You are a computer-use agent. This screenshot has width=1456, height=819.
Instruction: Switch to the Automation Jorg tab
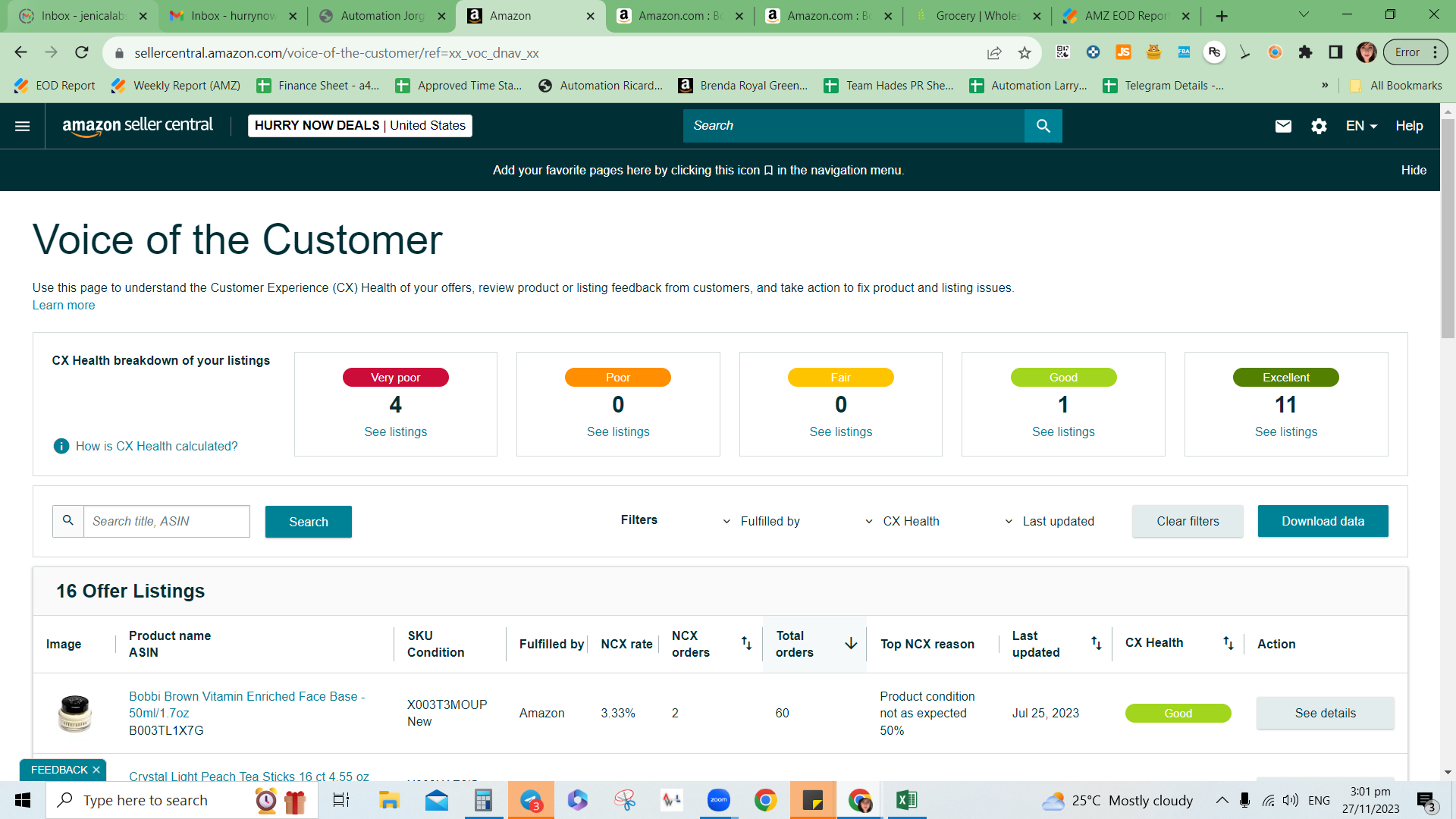tap(381, 16)
